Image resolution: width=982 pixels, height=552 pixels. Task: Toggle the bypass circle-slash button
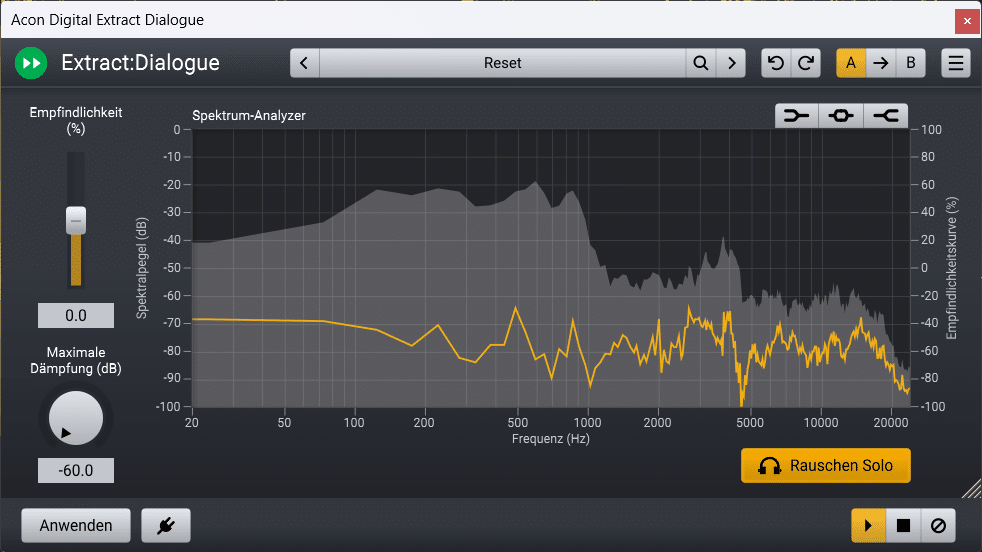click(x=938, y=525)
